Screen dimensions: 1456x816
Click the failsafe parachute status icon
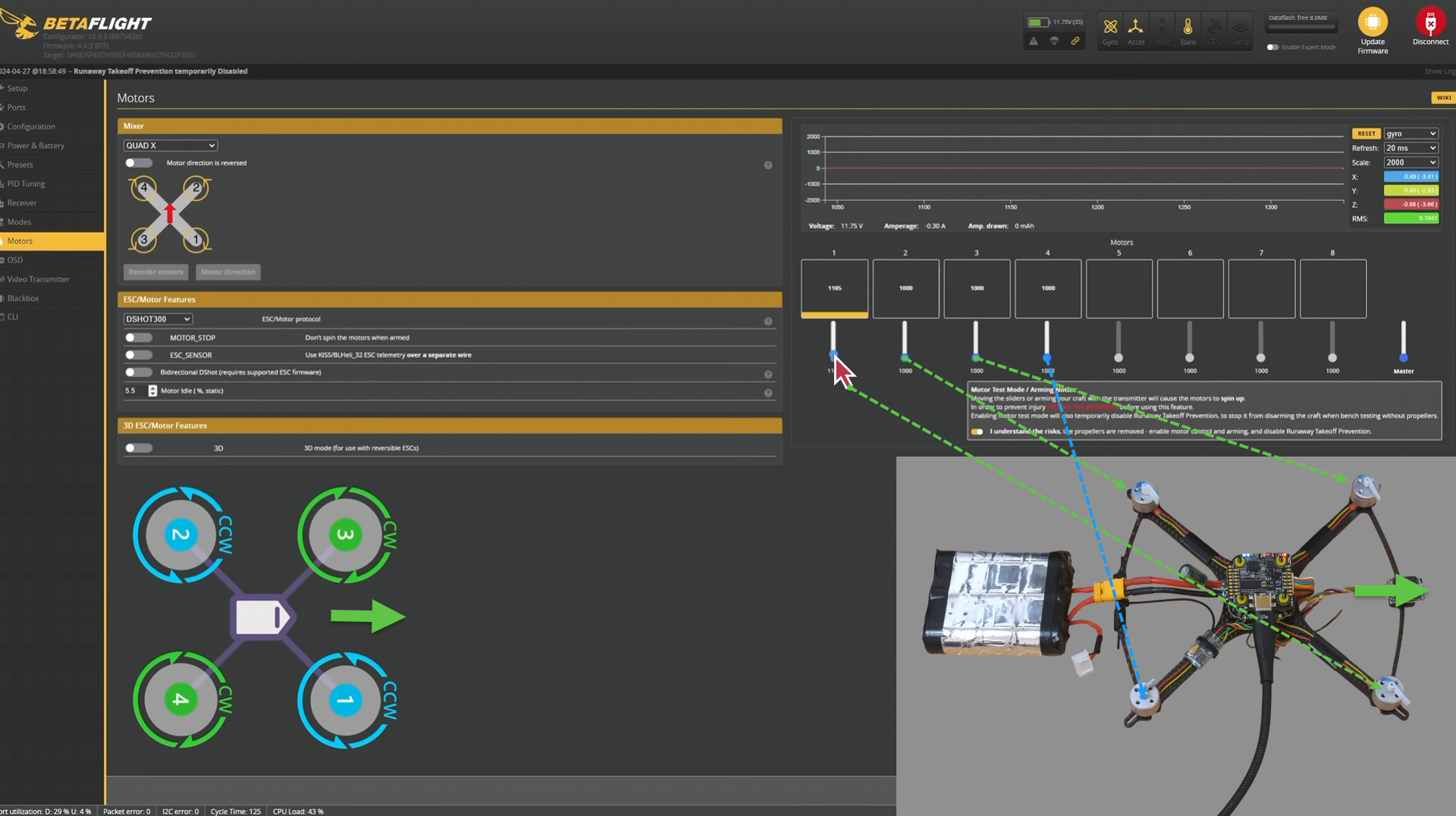click(x=1054, y=41)
